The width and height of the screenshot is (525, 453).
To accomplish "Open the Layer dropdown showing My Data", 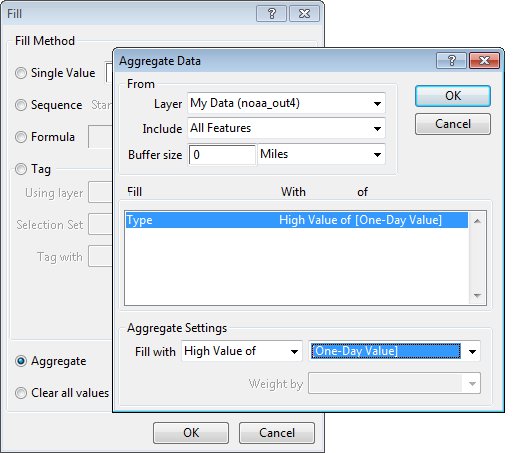I will [286, 103].
